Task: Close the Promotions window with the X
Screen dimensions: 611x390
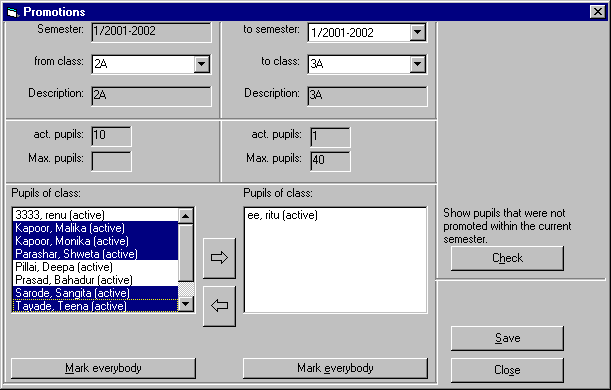Action: click(x=597, y=12)
